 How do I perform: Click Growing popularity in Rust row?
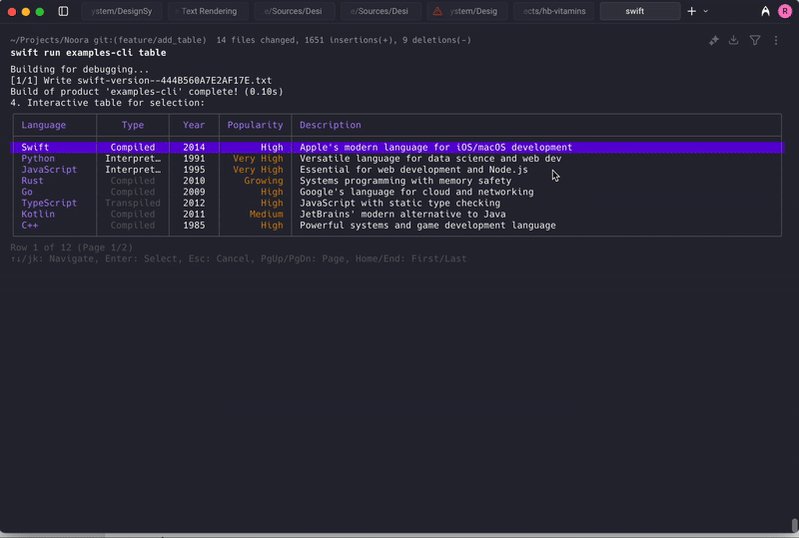pyautogui.click(x=263, y=181)
